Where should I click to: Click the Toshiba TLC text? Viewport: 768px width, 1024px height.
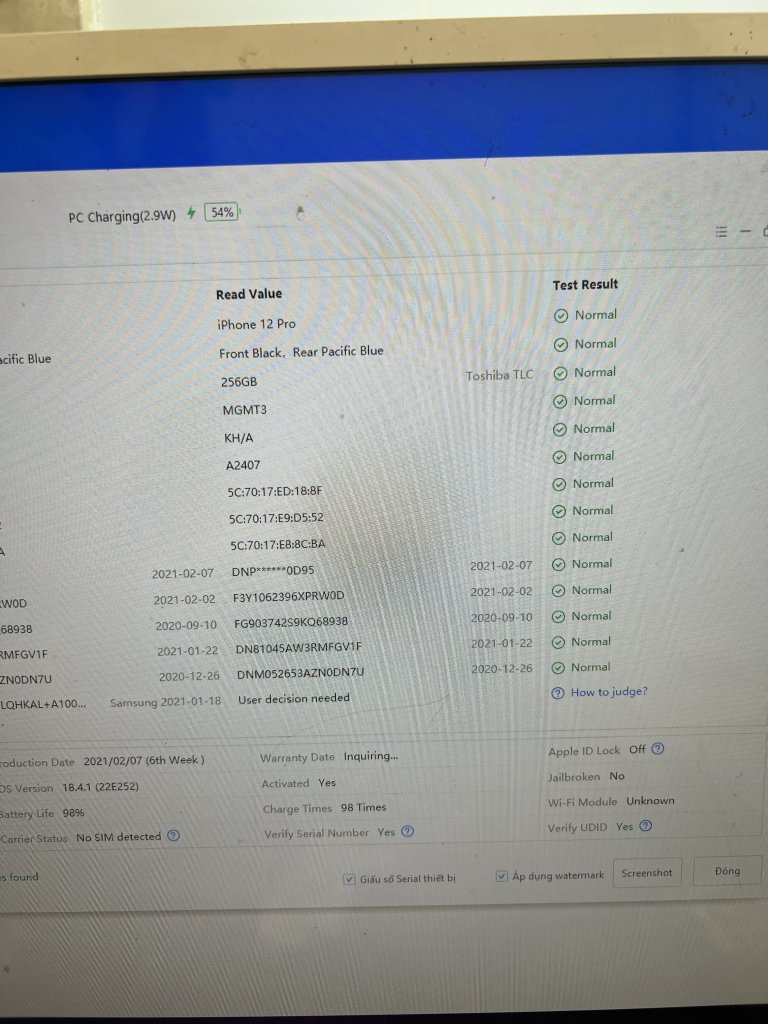click(500, 376)
